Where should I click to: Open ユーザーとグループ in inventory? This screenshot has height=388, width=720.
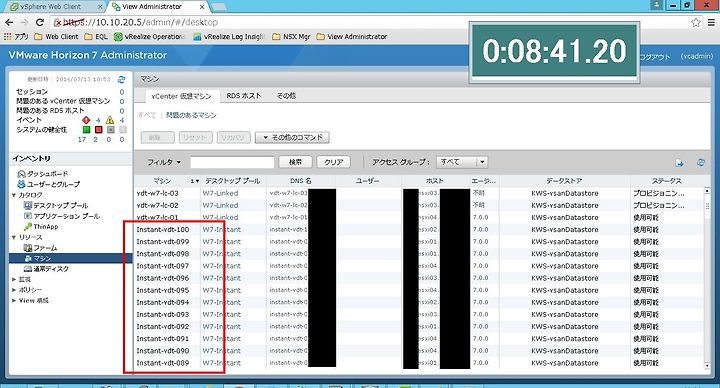(48, 184)
